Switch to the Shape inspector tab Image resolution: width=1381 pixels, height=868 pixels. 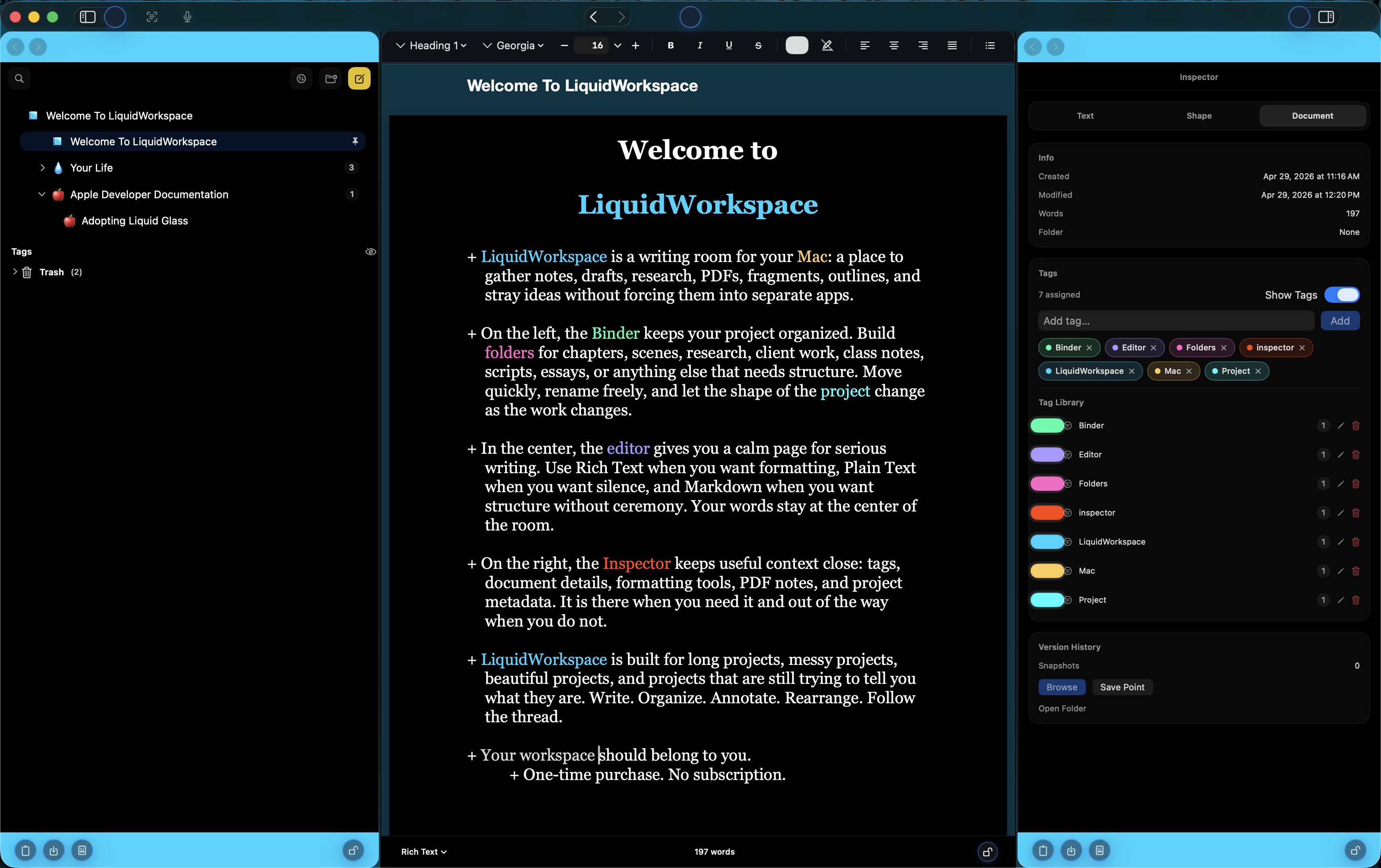click(x=1199, y=115)
